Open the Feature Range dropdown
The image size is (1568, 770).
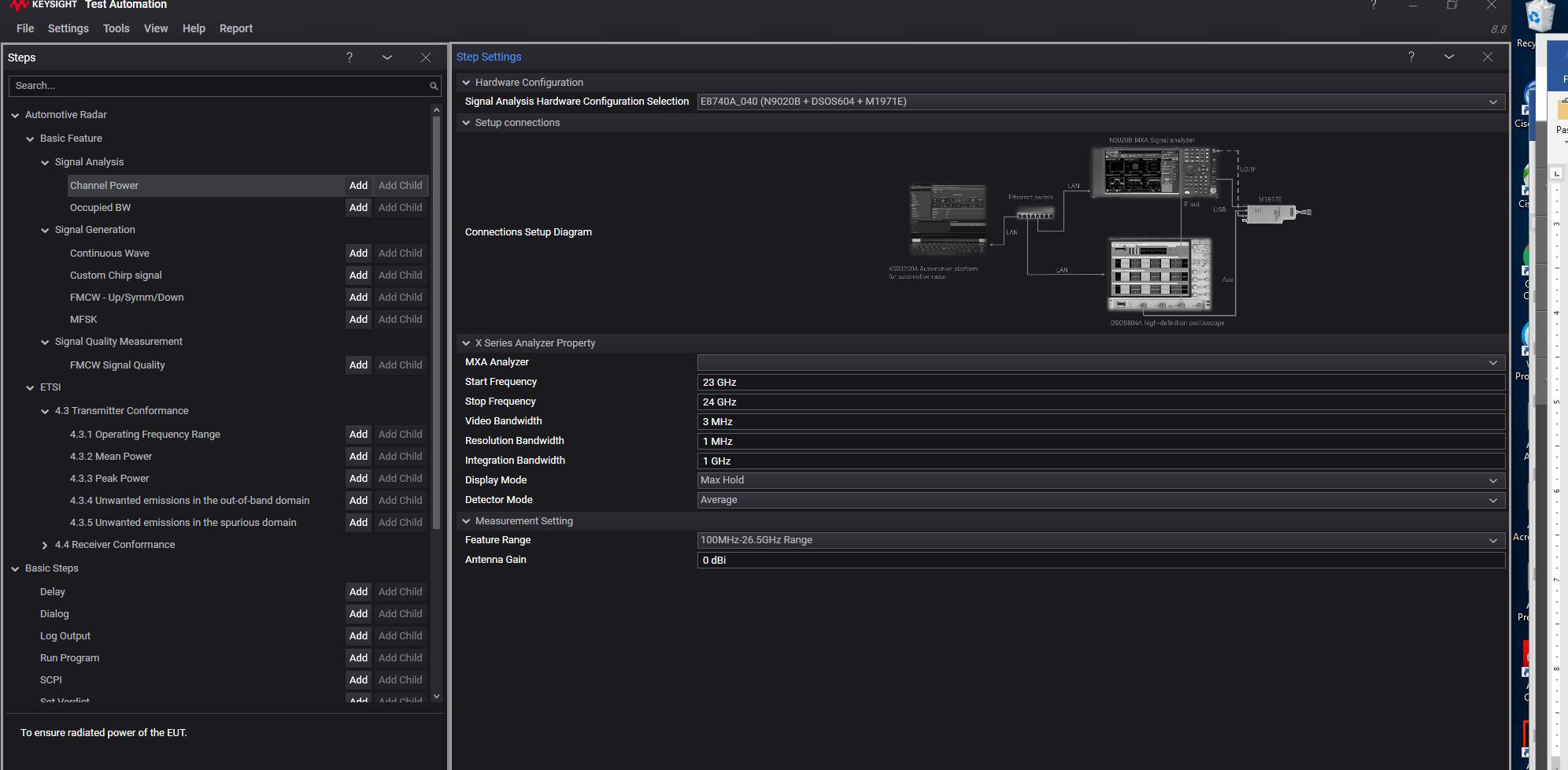[x=1101, y=540]
